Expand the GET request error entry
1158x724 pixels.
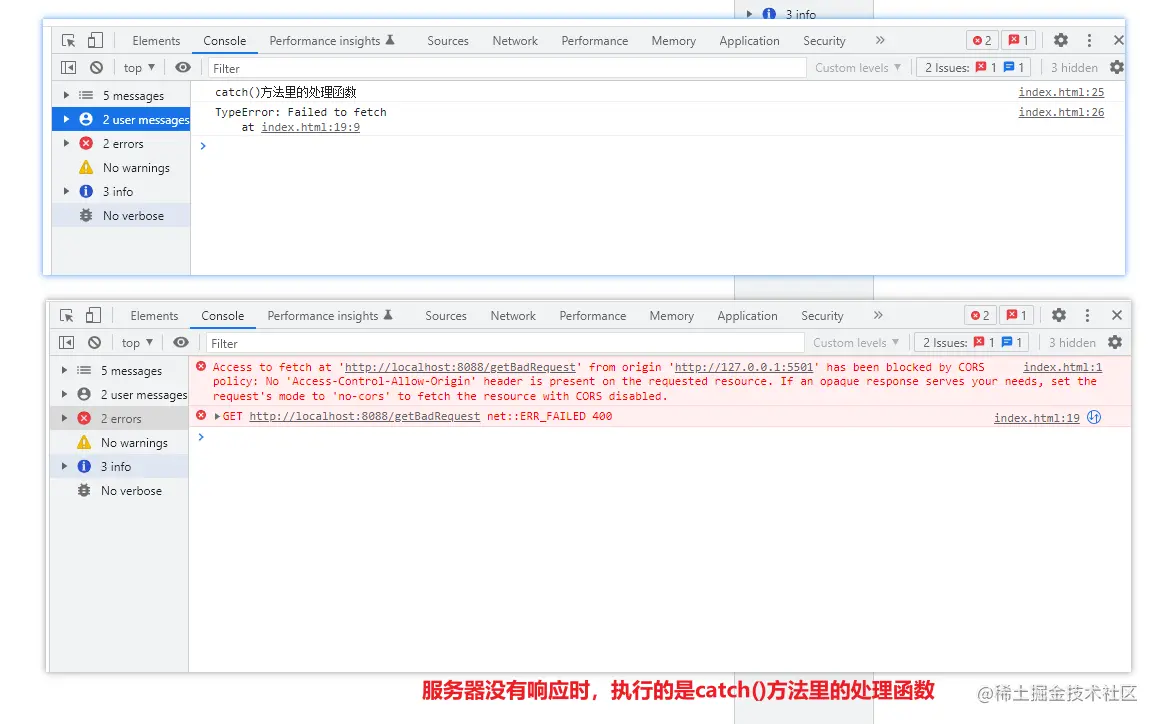(217, 417)
